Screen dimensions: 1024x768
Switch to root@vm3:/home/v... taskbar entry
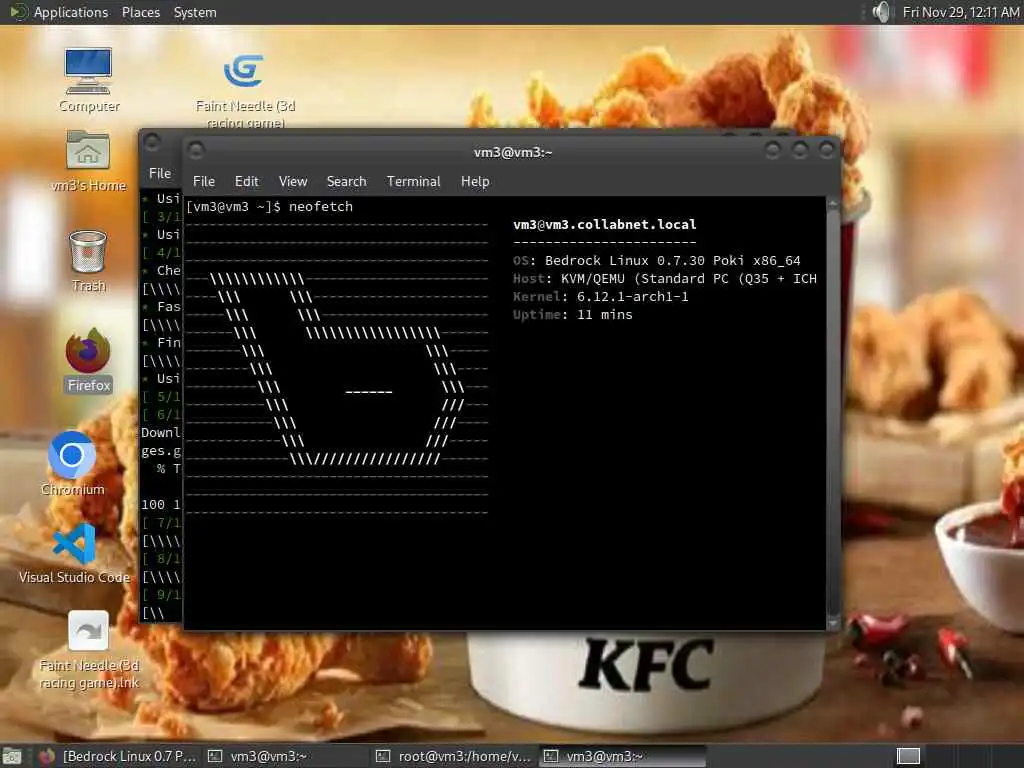[454, 756]
